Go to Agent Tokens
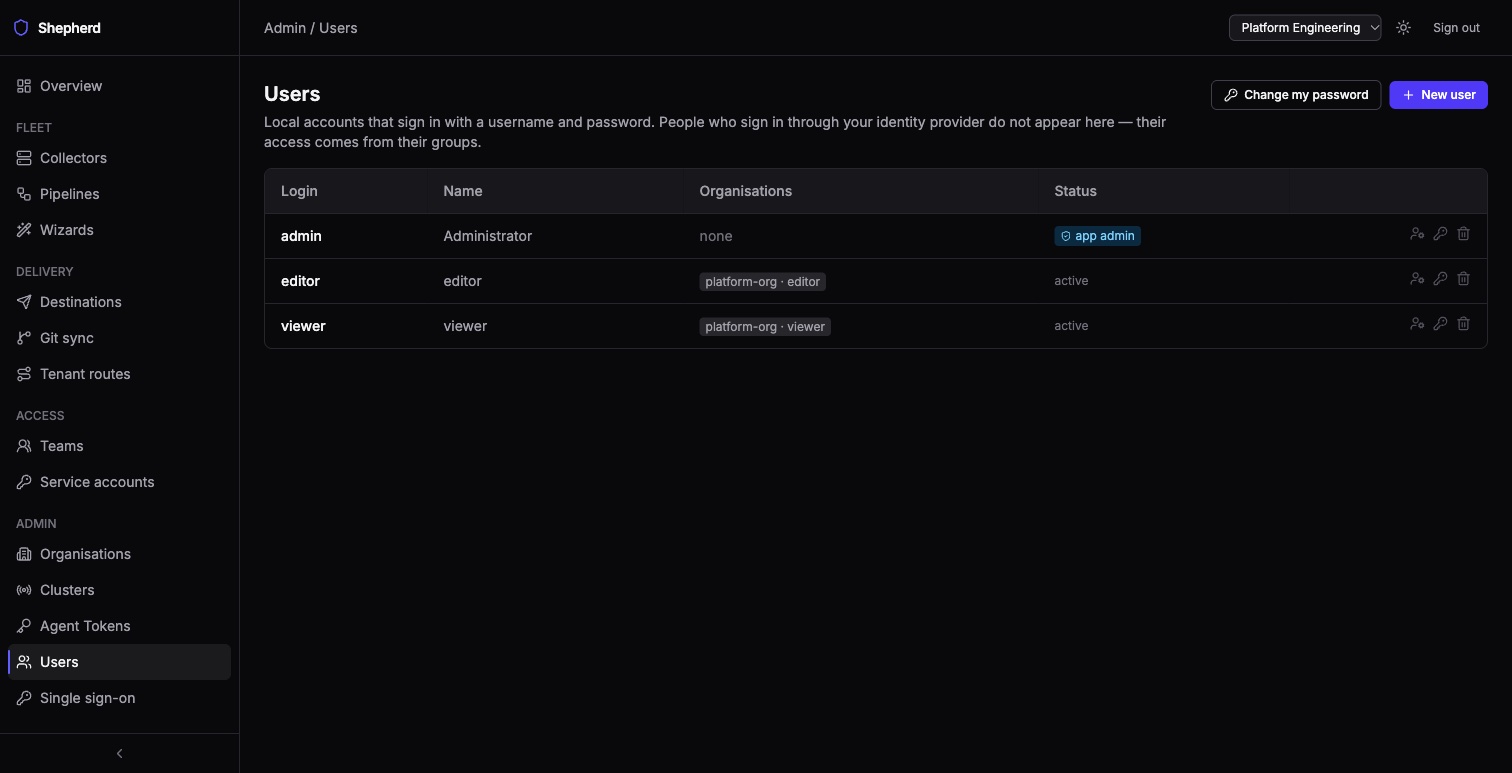This screenshot has width=1512, height=773. [x=119, y=626]
